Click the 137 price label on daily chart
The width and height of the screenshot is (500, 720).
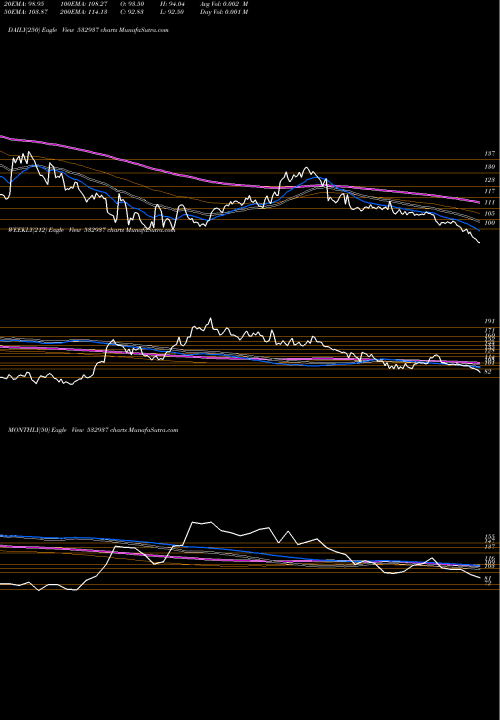[489, 153]
